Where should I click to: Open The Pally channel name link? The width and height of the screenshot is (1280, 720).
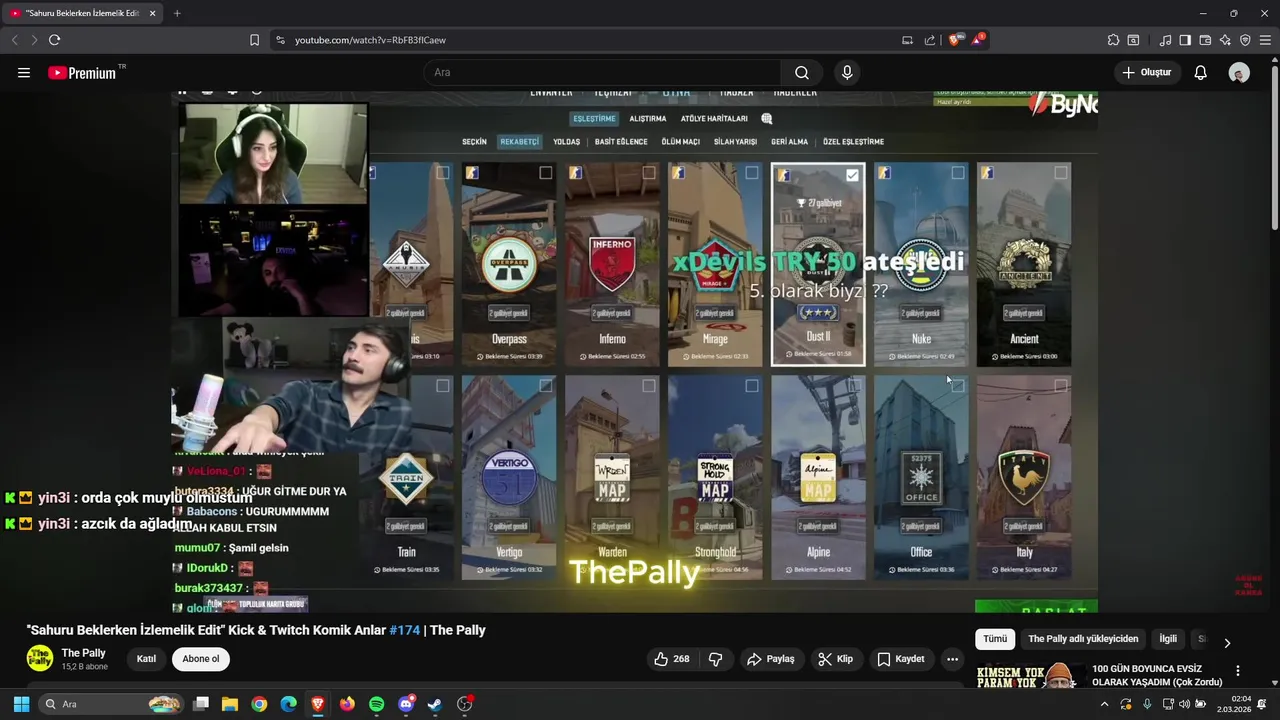tap(84, 653)
